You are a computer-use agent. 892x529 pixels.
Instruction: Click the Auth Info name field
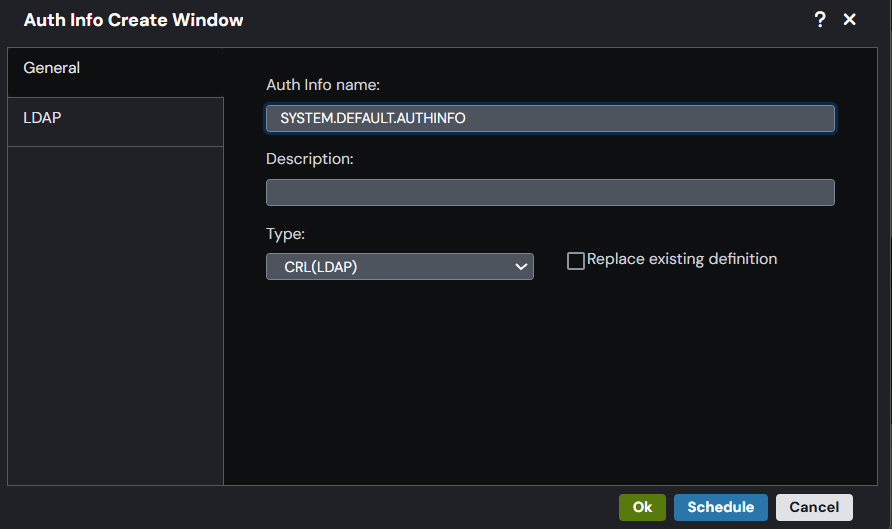[x=550, y=118]
